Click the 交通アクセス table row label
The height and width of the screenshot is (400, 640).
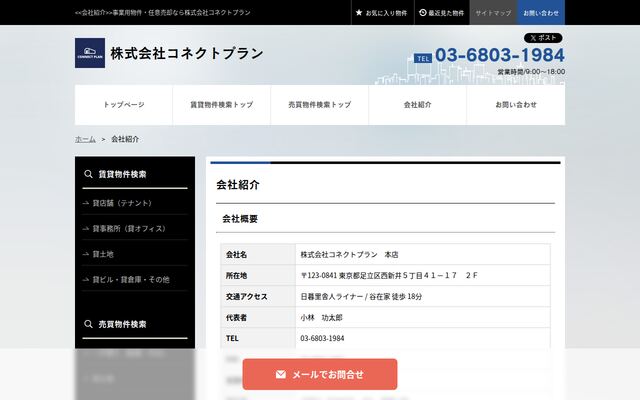pyautogui.click(x=247, y=297)
